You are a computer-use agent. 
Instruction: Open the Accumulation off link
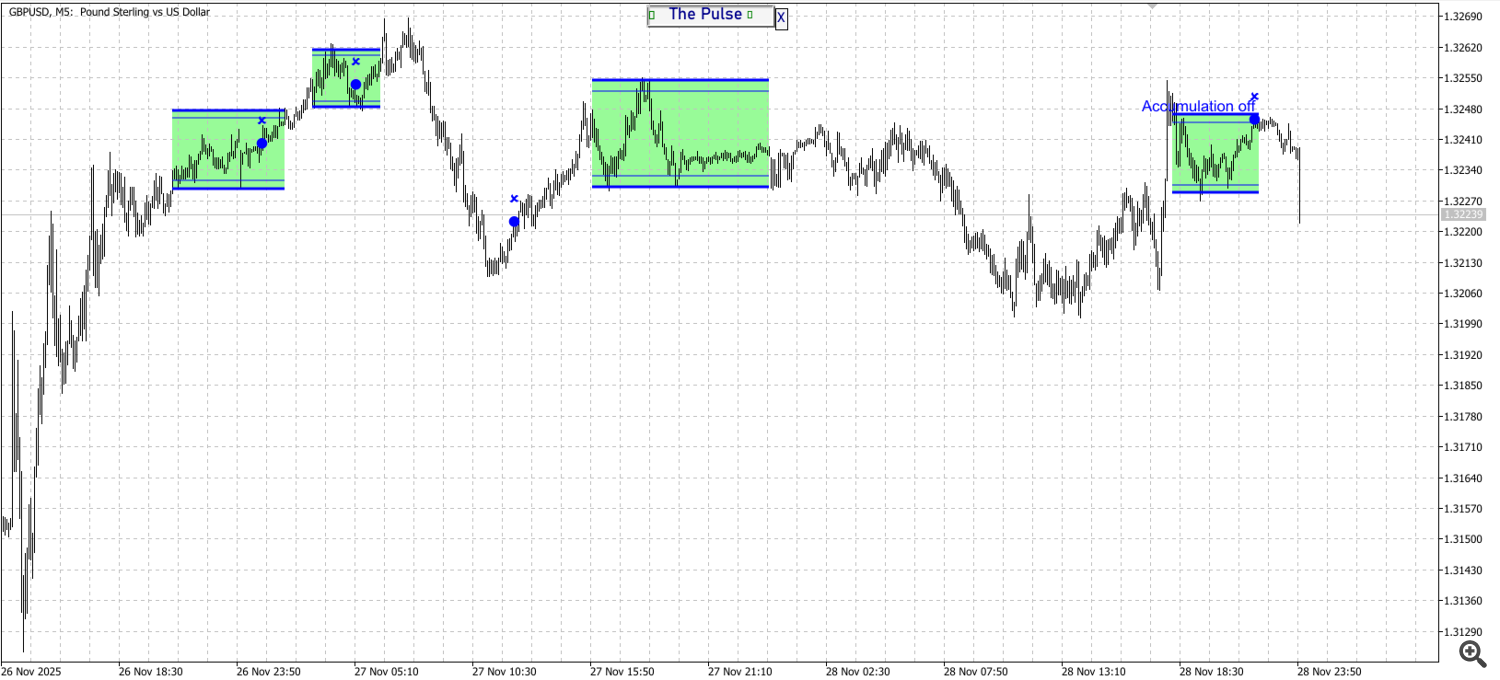[1199, 106]
